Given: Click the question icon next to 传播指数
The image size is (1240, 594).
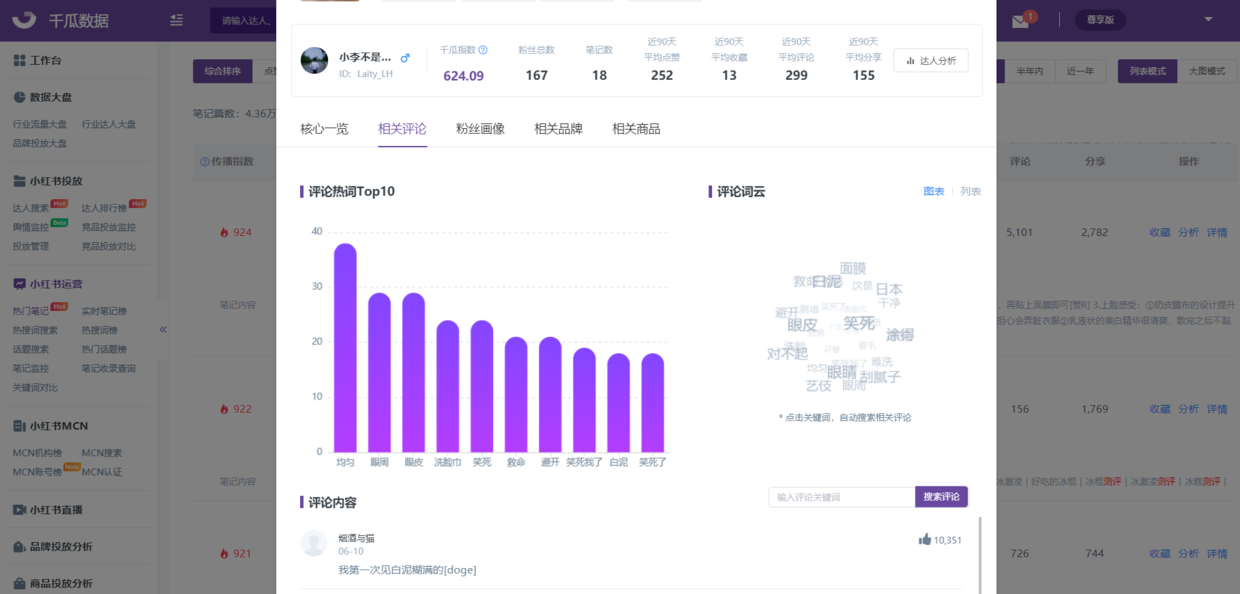Looking at the screenshot, I should (x=205, y=161).
